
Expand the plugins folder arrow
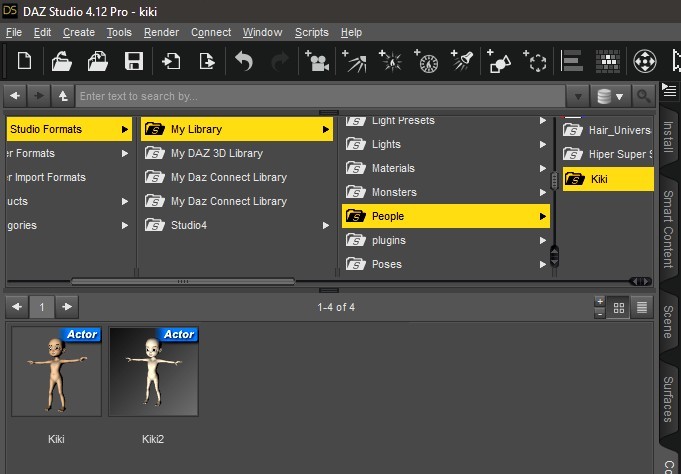tap(542, 241)
